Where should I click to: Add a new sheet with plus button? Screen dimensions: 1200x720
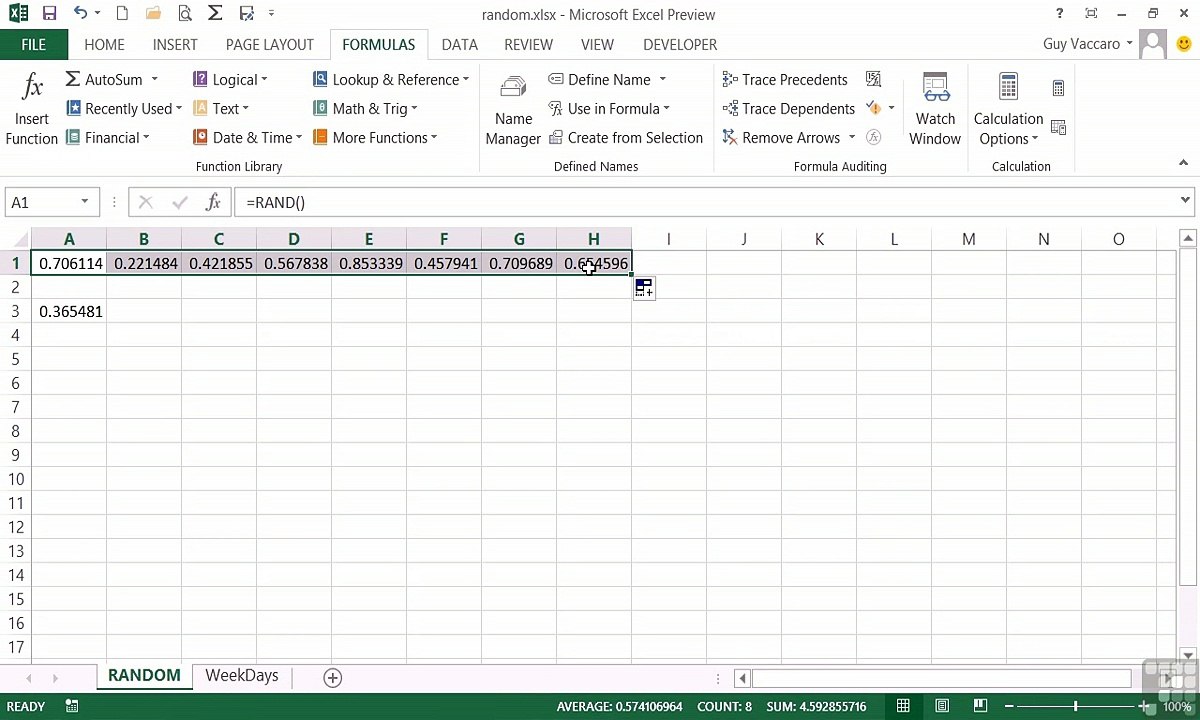333,677
